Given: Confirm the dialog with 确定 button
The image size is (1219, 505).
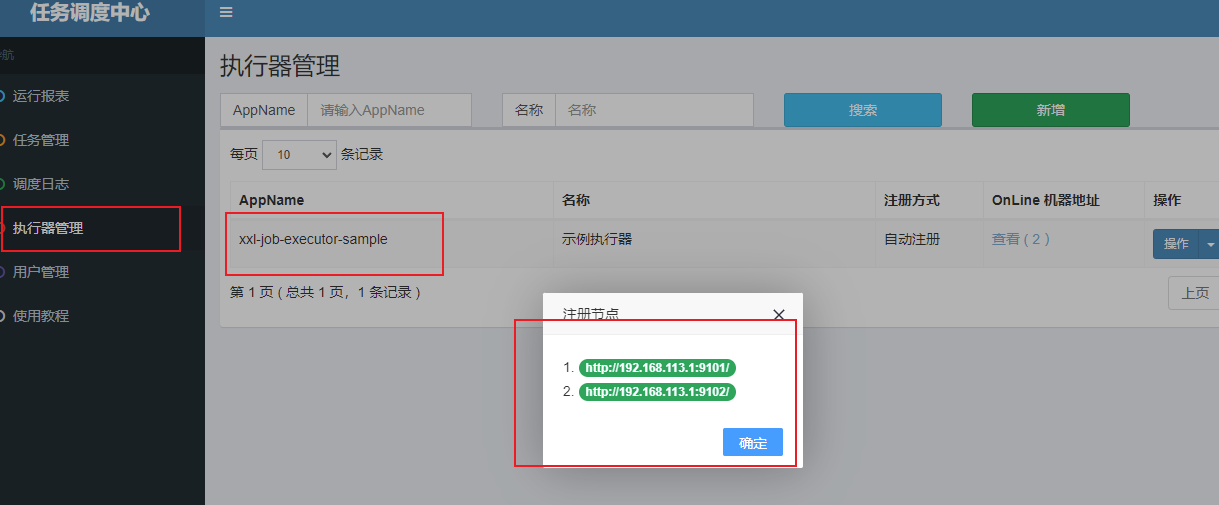Looking at the screenshot, I should coord(752,443).
